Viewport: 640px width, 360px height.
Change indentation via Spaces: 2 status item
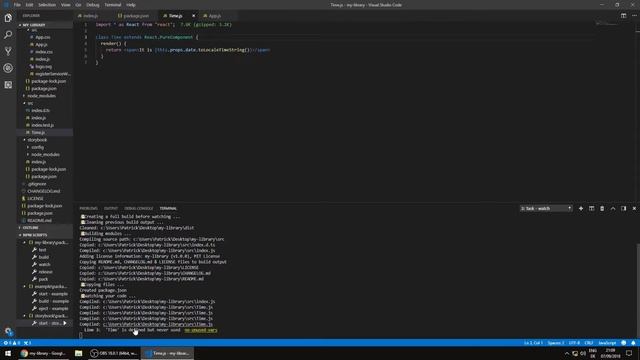[x=556, y=343]
